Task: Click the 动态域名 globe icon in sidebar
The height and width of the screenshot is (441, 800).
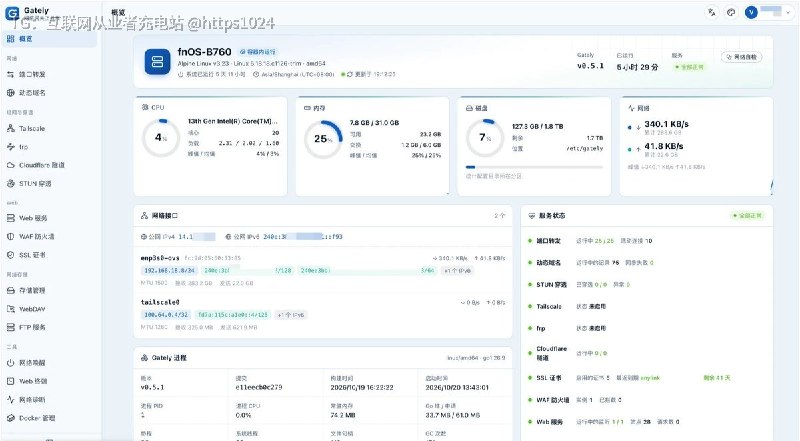Action: pyautogui.click(x=10, y=93)
